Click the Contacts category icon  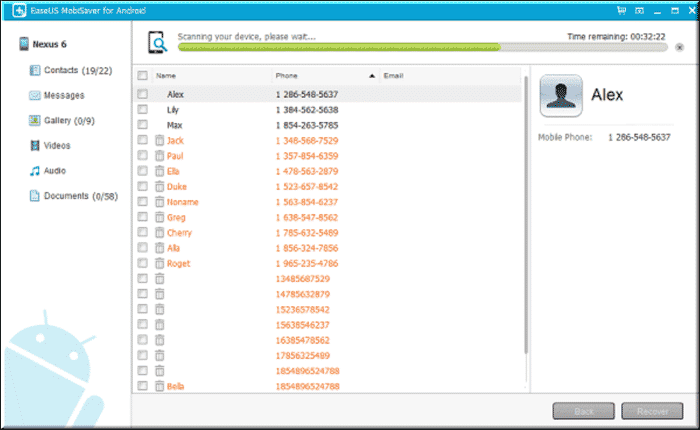(x=34, y=70)
